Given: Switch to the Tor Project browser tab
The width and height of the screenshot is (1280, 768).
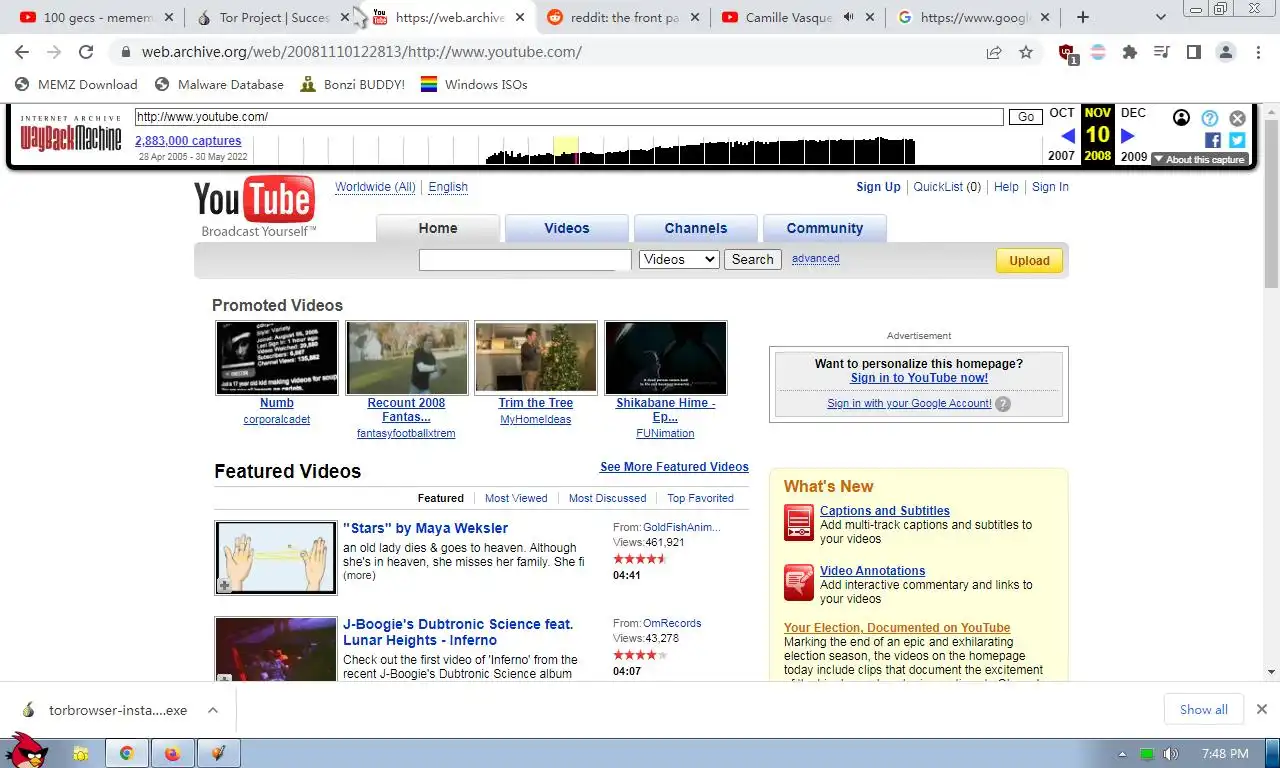Looking at the screenshot, I should 272,17.
